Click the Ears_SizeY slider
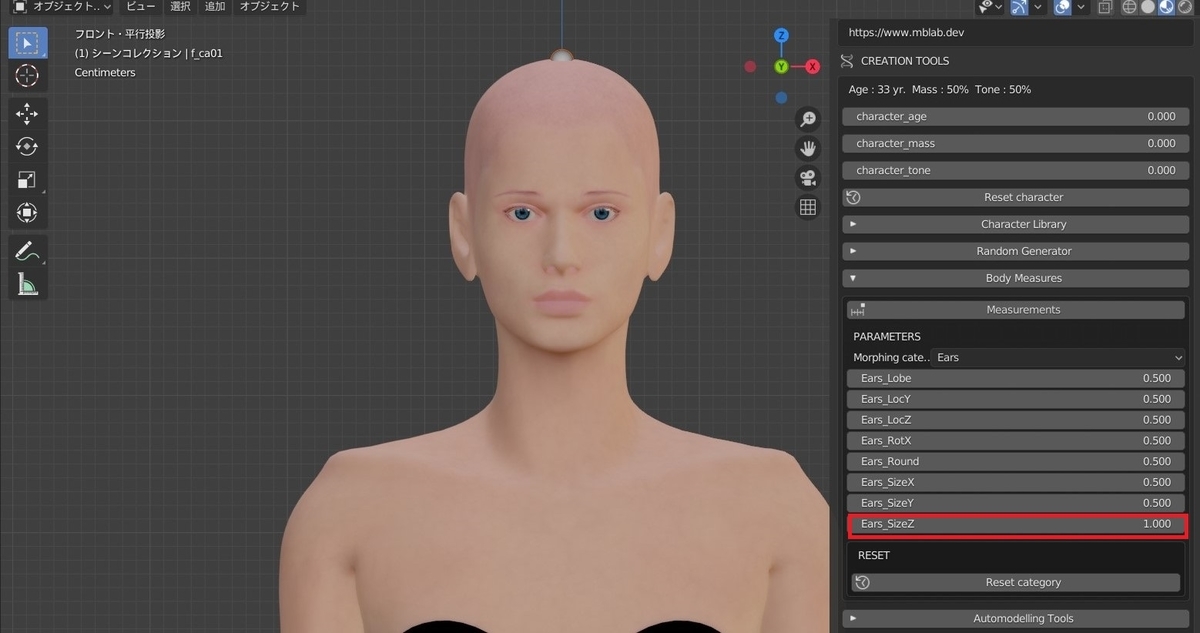The height and width of the screenshot is (633, 1200). (1016, 503)
